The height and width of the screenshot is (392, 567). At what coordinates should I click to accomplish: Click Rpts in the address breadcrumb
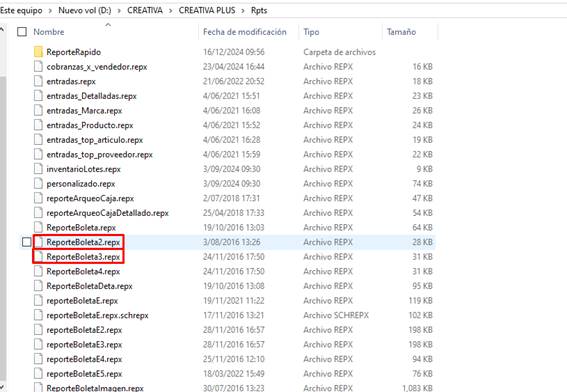pos(259,10)
